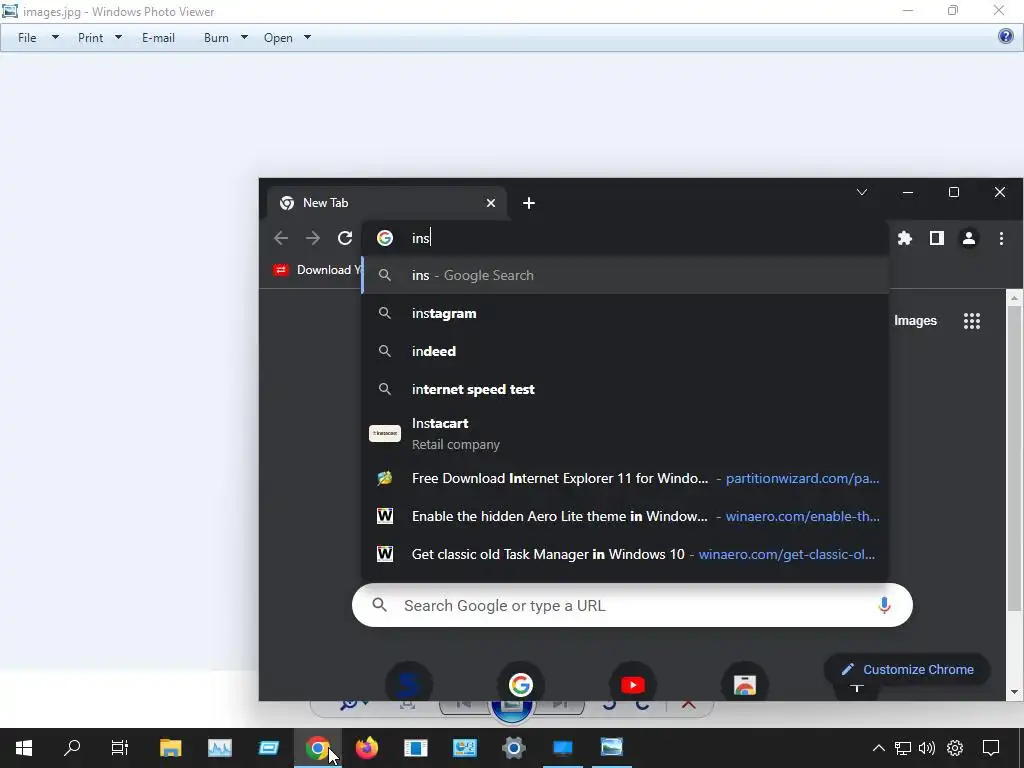Viewport: 1024px width, 768px height.
Task: Open the blue 'S' shortcut tile
Action: 409,684
